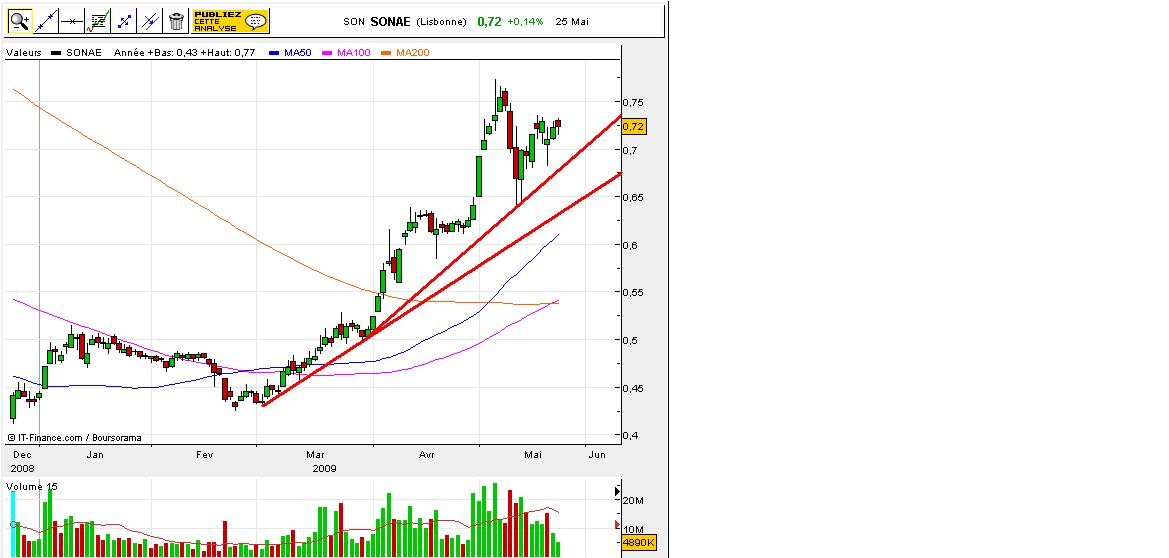Click the Année +Bas: 0,43 +Haut: 0,77 text
This screenshot has height=558, width=1169.
[x=184, y=53]
